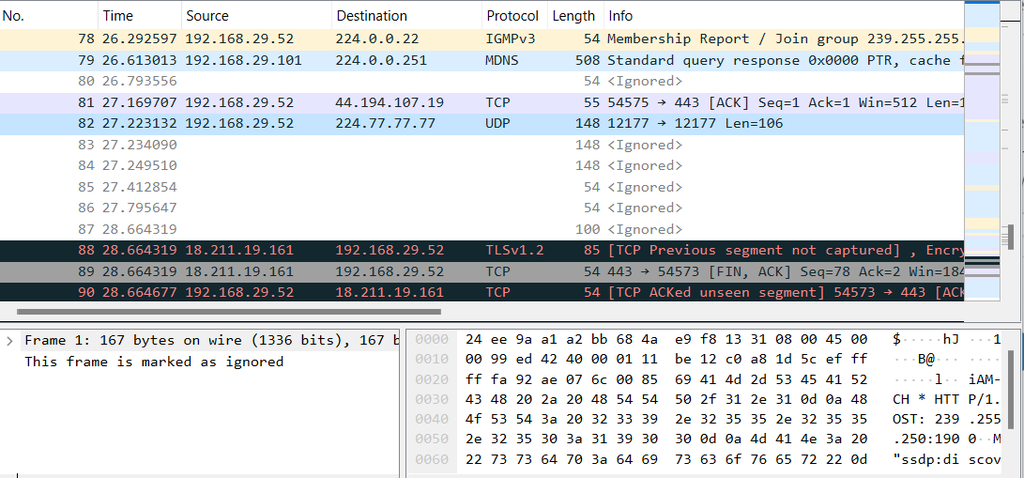This screenshot has width=1024, height=478.
Task: Click hex offset 0020 row bytes
Action: coord(666,379)
